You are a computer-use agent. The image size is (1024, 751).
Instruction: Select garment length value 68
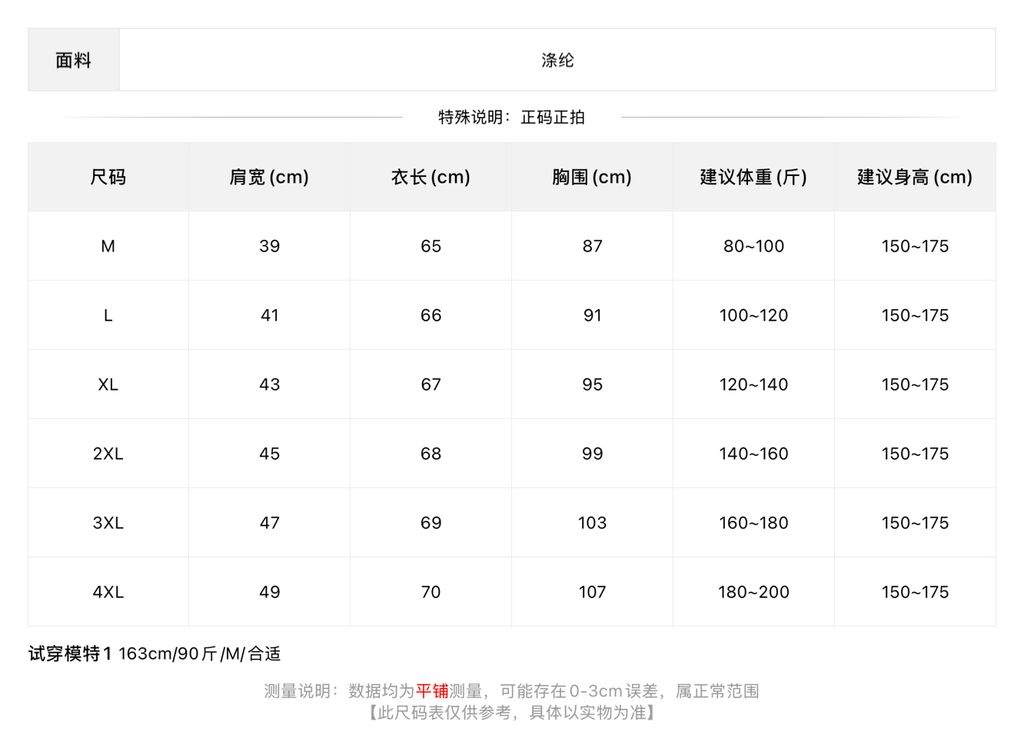click(430, 454)
